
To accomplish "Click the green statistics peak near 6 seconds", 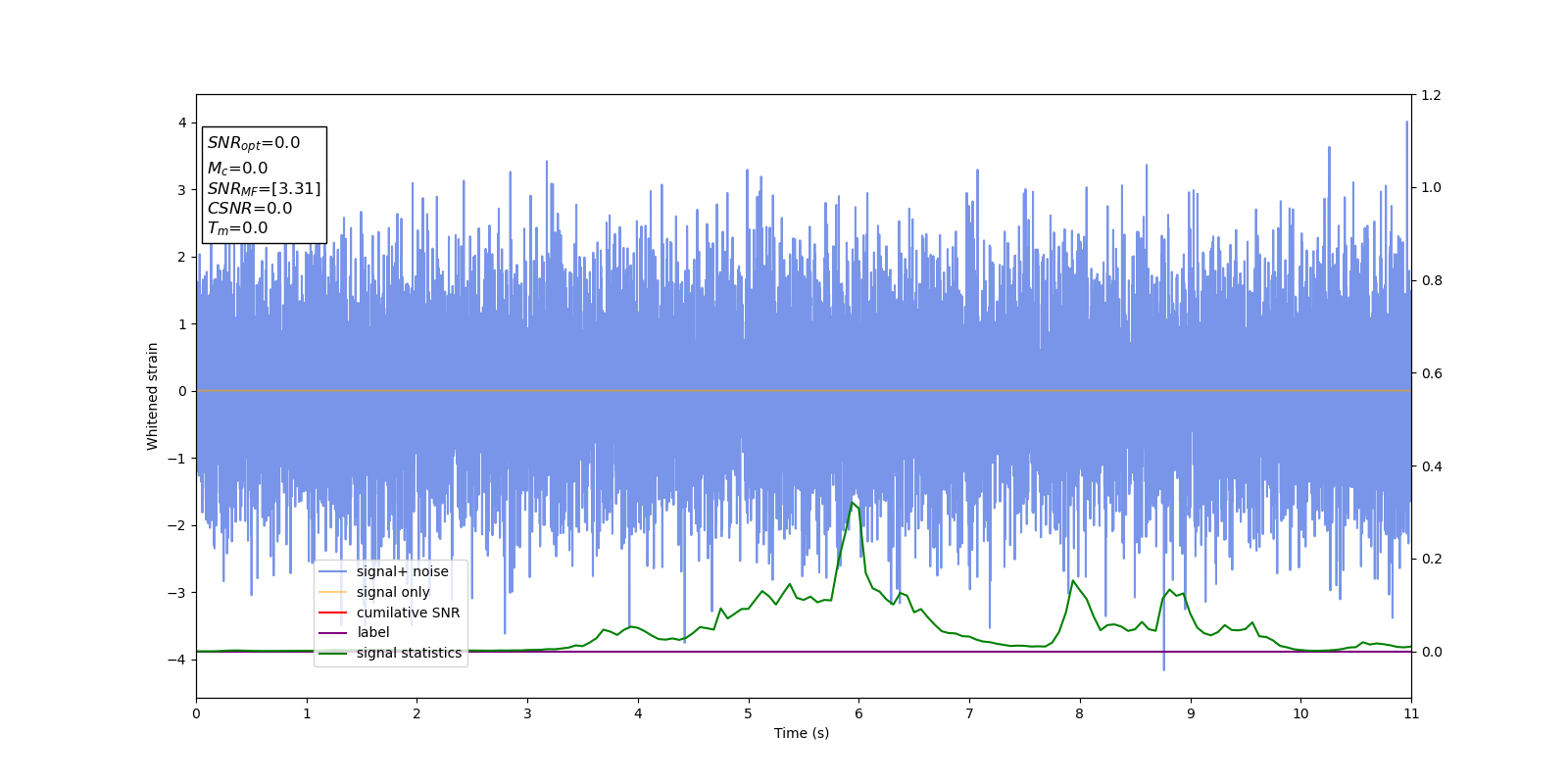I will [x=853, y=503].
